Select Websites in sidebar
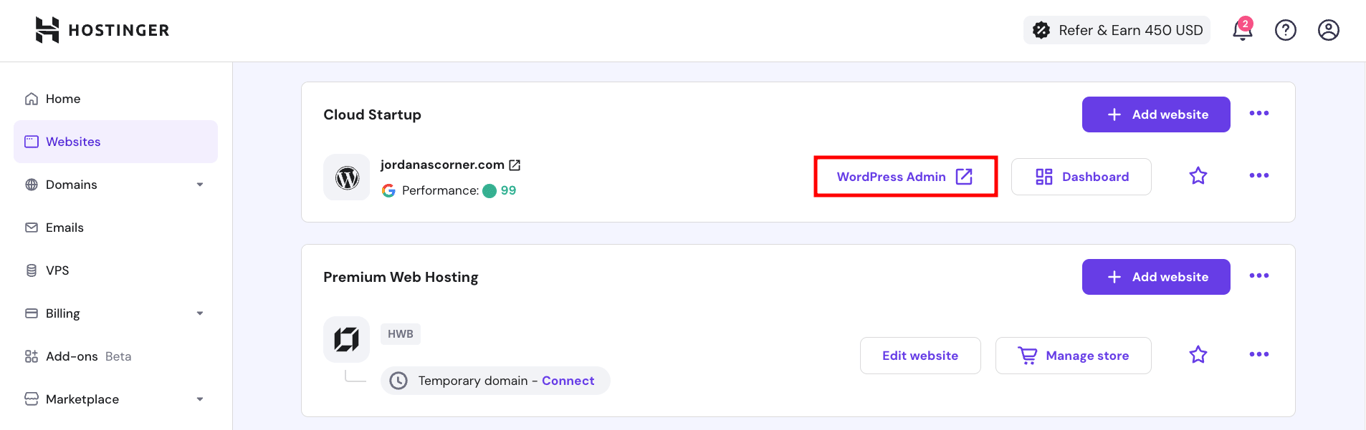1366x430 pixels. [116, 142]
